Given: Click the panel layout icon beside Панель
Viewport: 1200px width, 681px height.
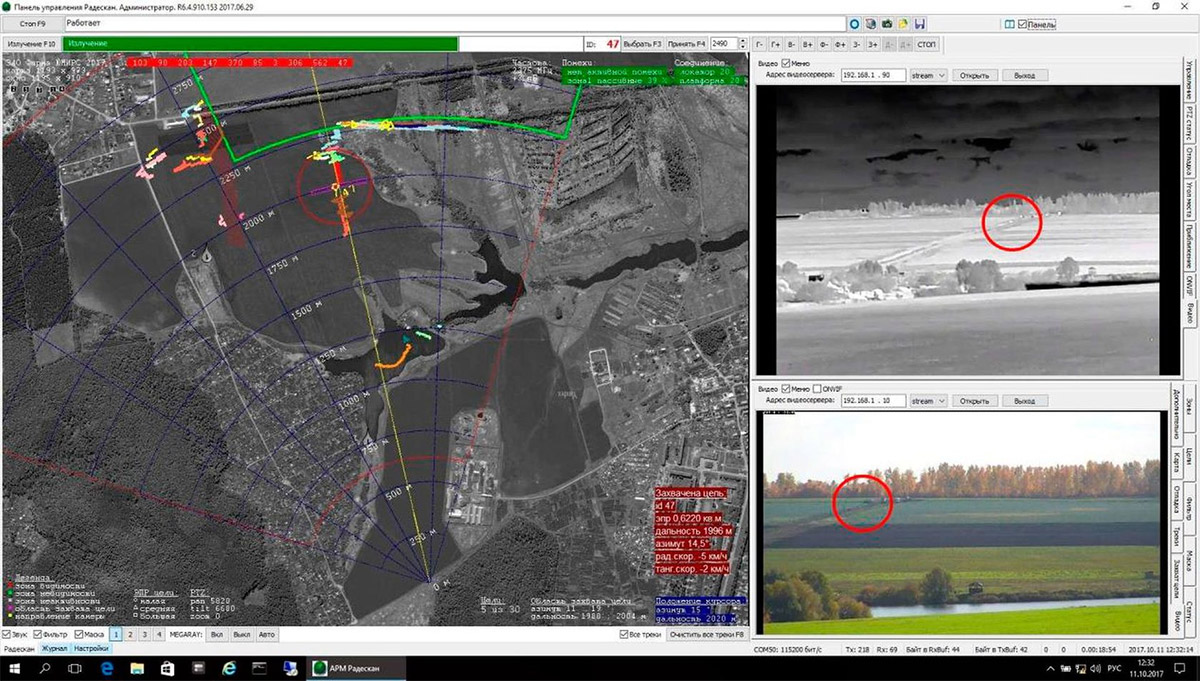Looking at the screenshot, I should point(1010,23).
